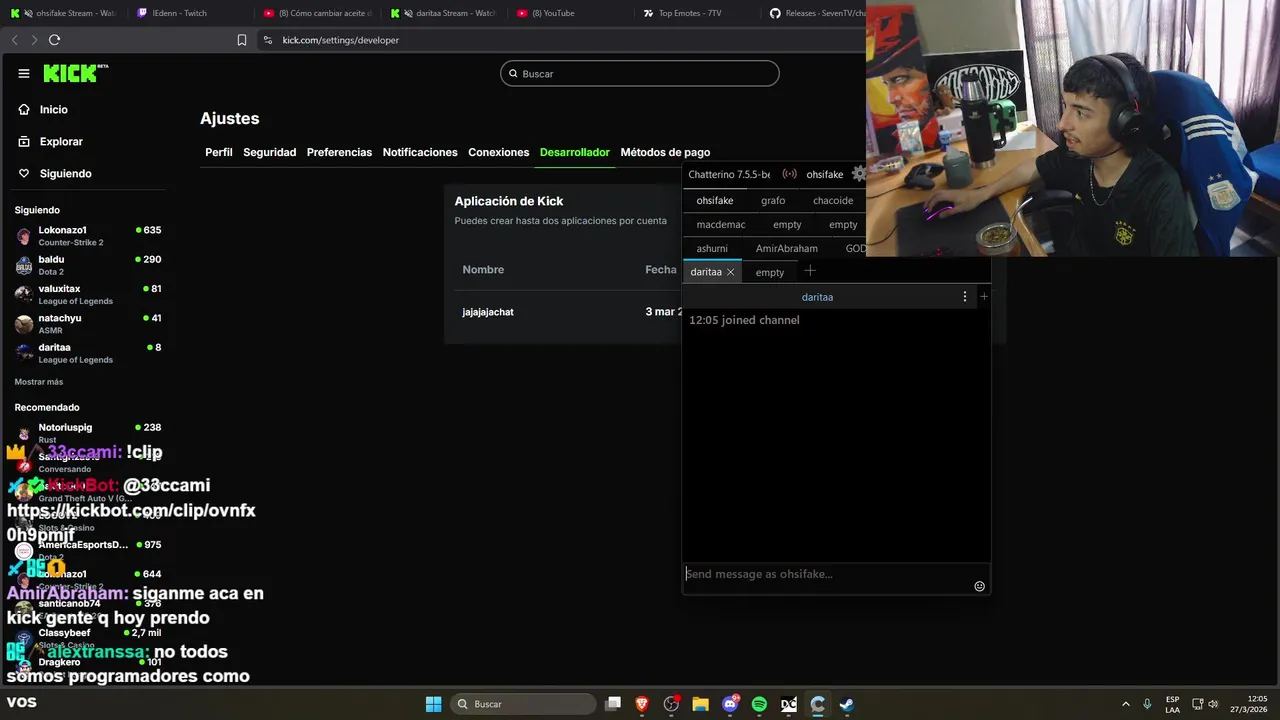The height and width of the screenshot is (720, 1280).
Task: Switch to the macdemac Chatterino tab
Action: [x=721, y=224]
